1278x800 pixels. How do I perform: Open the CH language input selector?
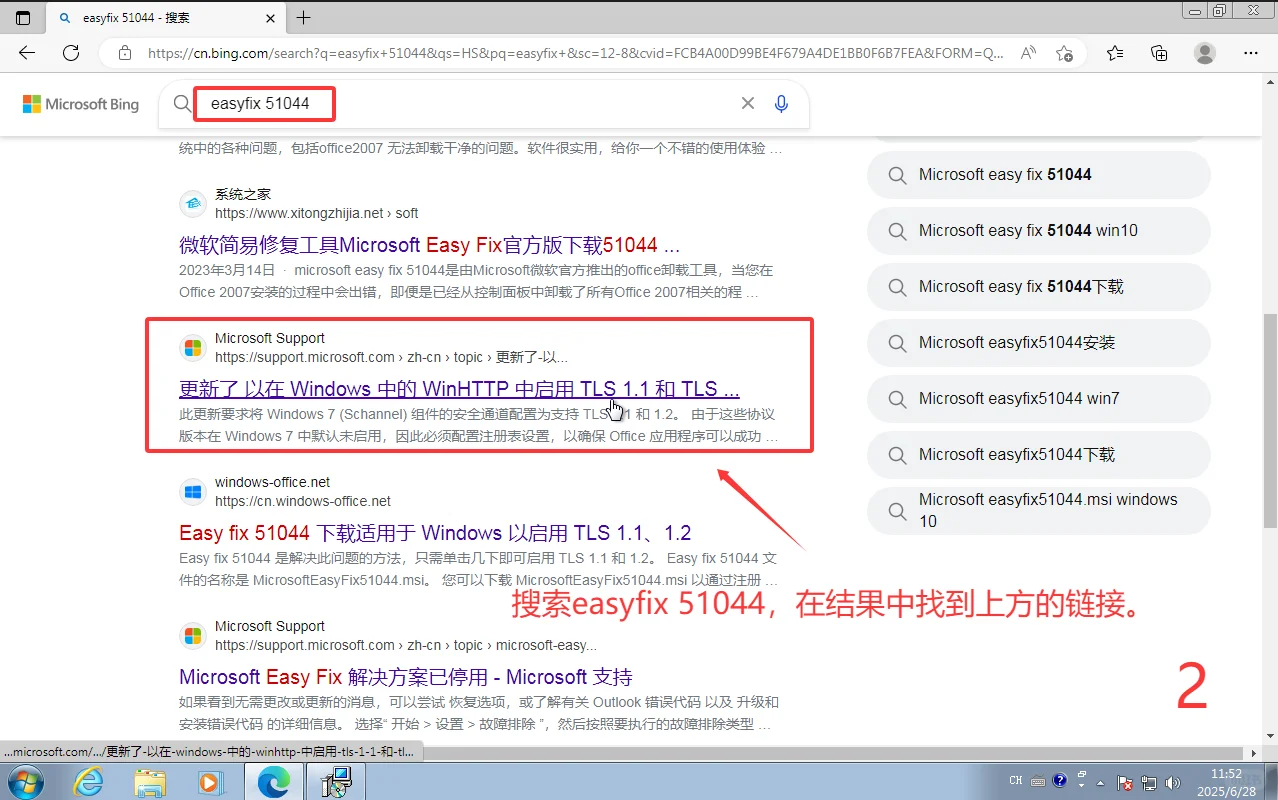point(1015,781)
